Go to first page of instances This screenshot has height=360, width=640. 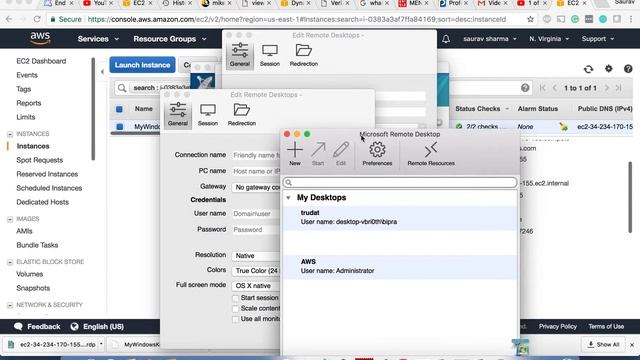coord(542,88)
